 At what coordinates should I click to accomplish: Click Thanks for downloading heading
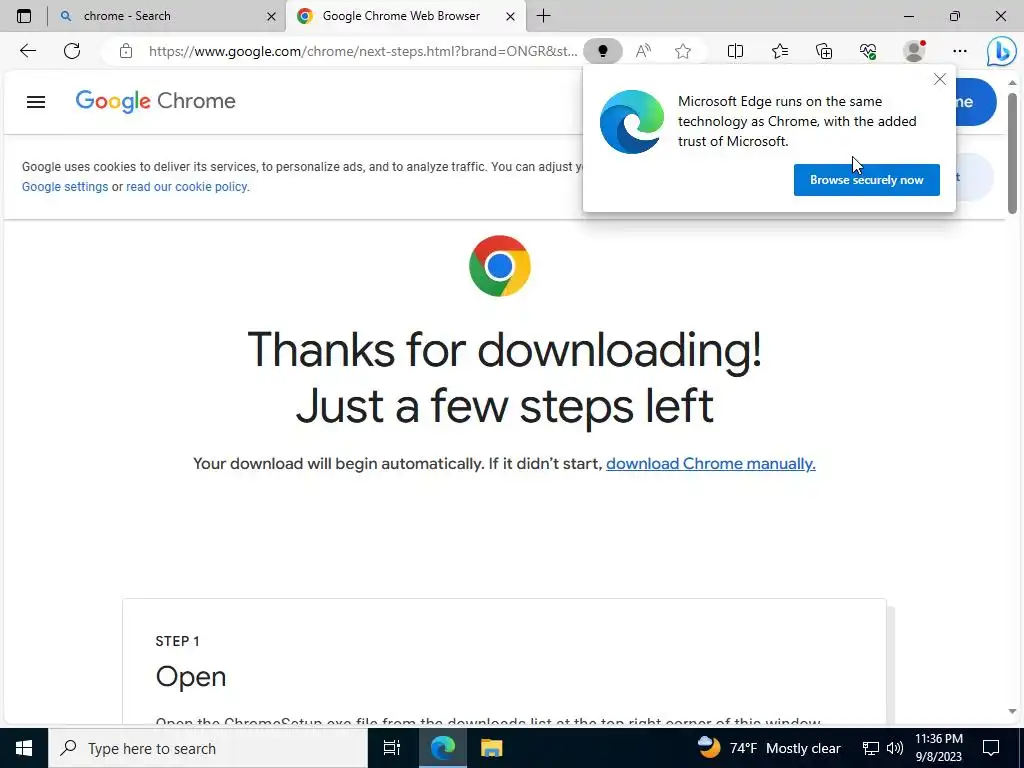point(504,349)
